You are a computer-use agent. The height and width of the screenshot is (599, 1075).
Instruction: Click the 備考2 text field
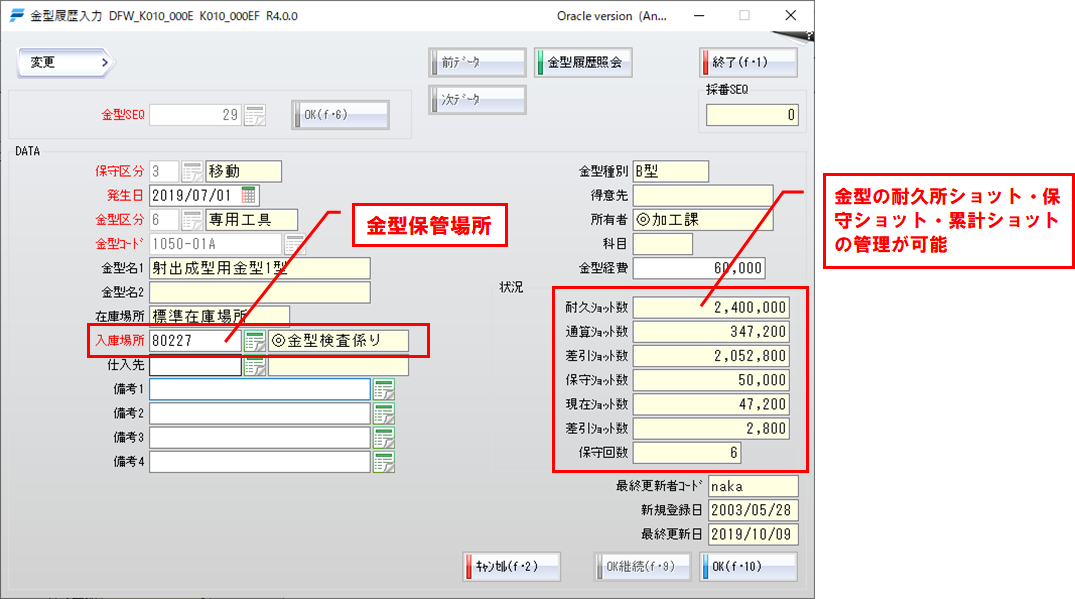[x=260, y=413]
